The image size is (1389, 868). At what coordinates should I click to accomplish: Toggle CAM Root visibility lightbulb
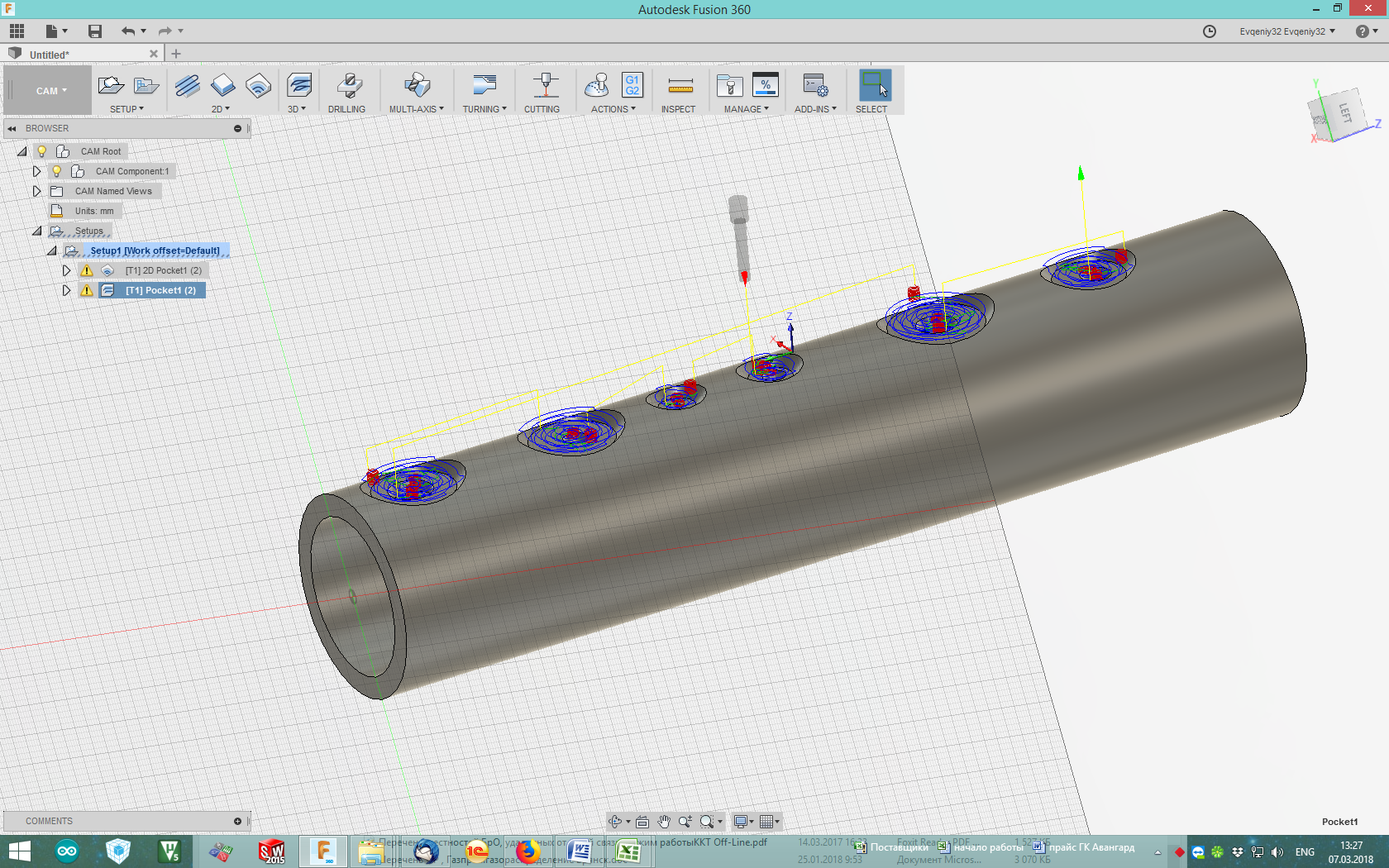(x=41, y=151)
